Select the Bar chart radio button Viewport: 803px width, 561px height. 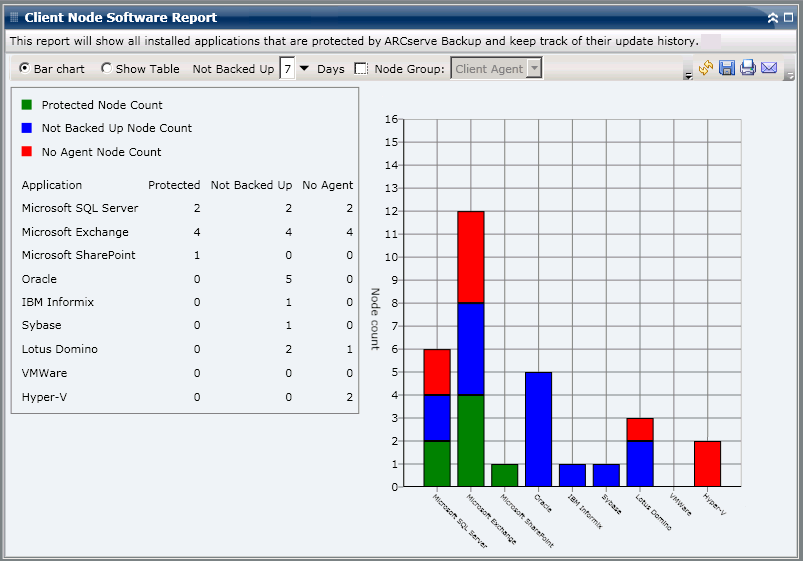24,68
